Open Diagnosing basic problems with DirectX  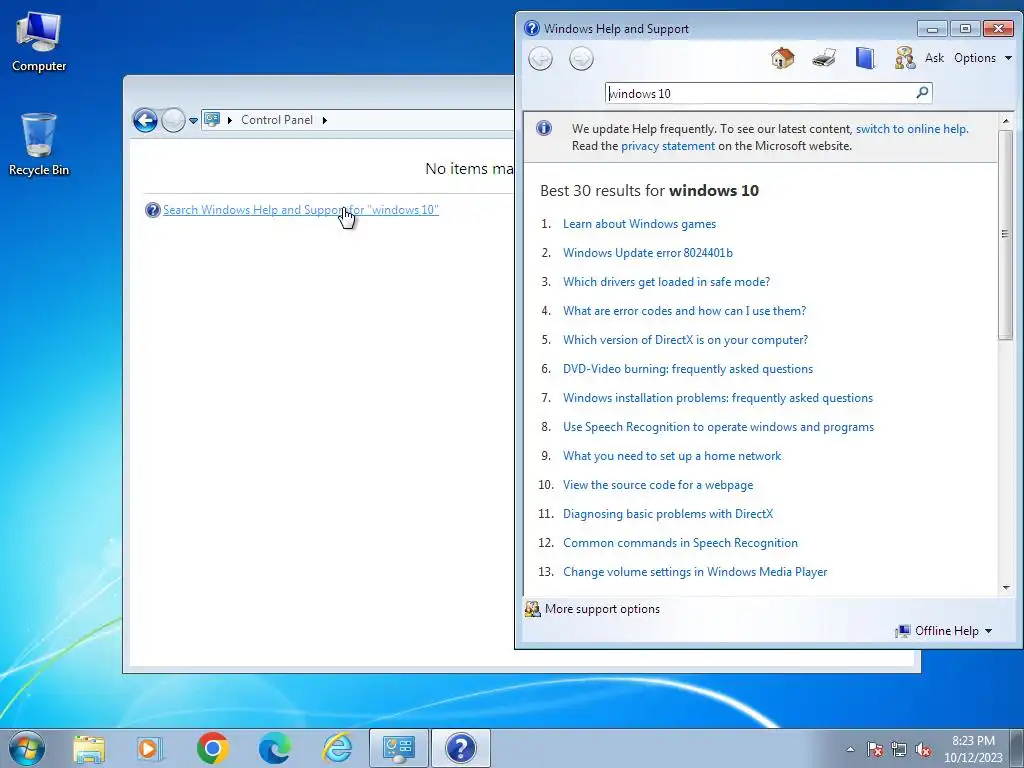pyautogui.click(x=668, y=514)
